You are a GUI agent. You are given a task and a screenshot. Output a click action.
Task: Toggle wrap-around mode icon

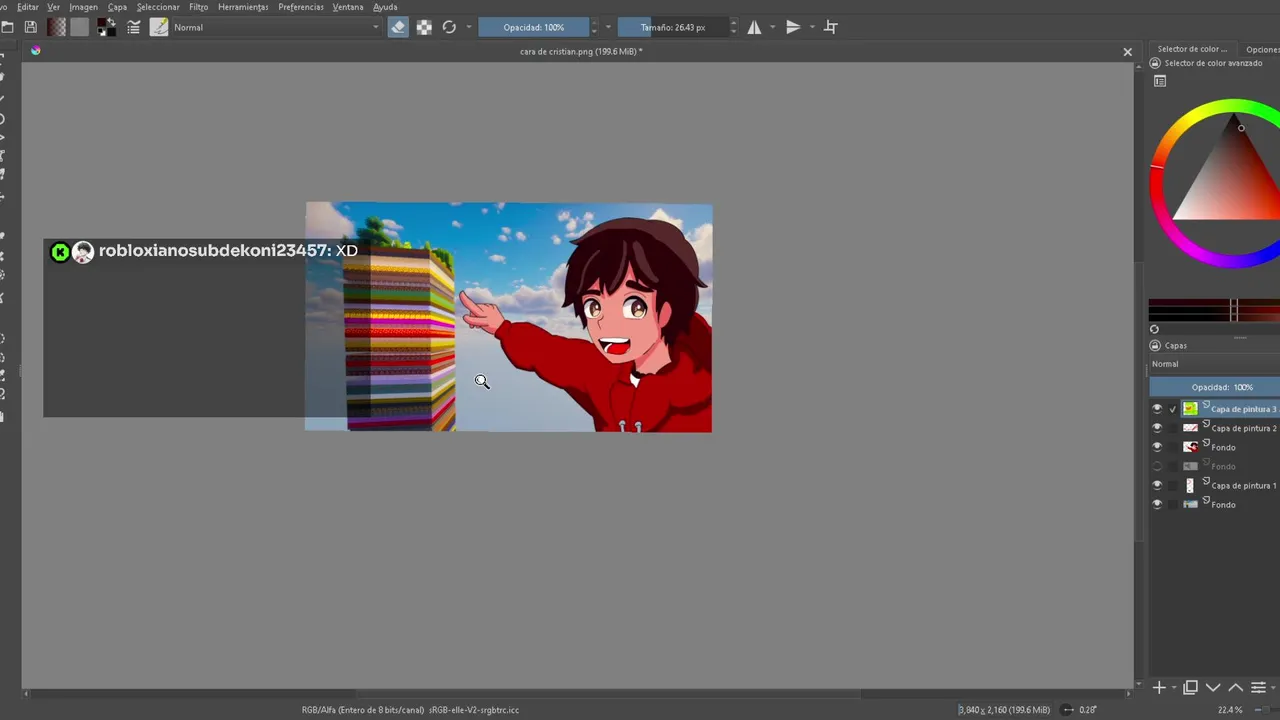coord(830,27)
